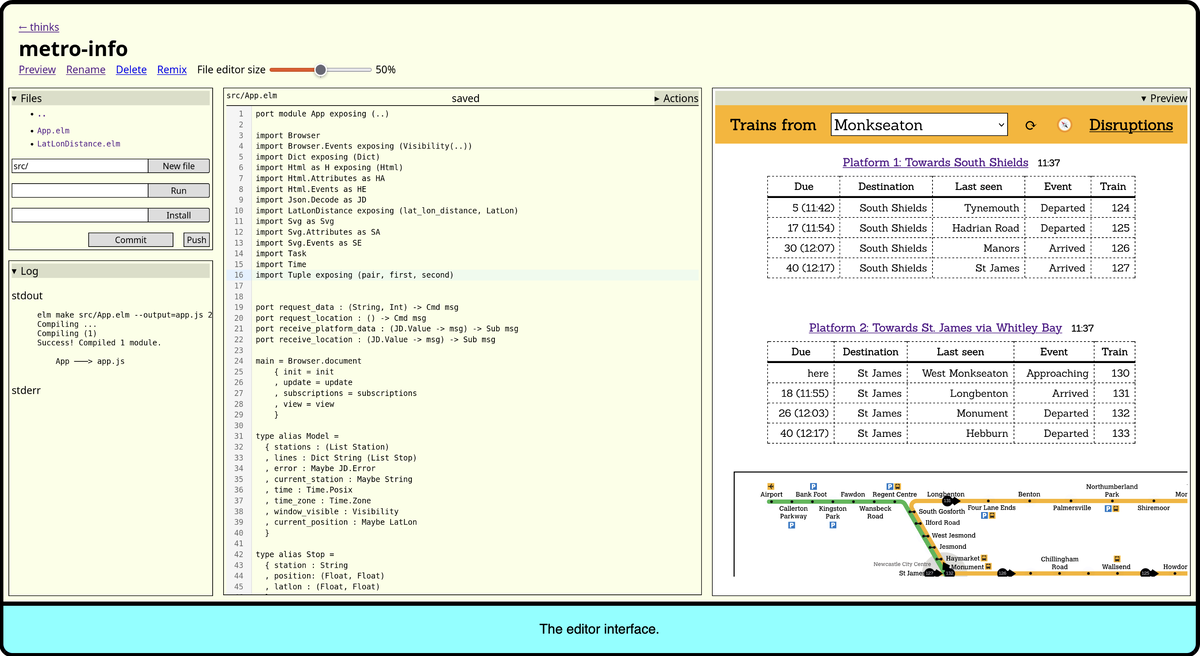
Task: Click the parking icon under Callerton Parkway
Action: tap(792, 525)
